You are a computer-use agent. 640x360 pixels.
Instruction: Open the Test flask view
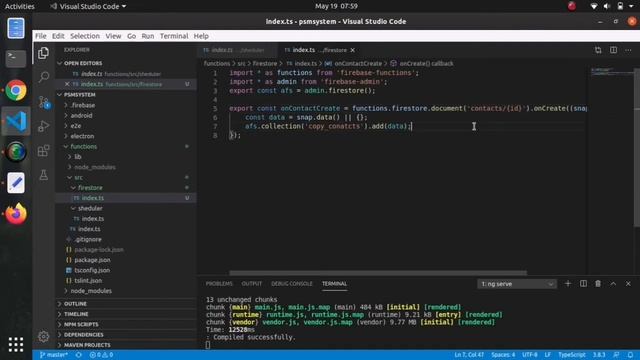43,175
